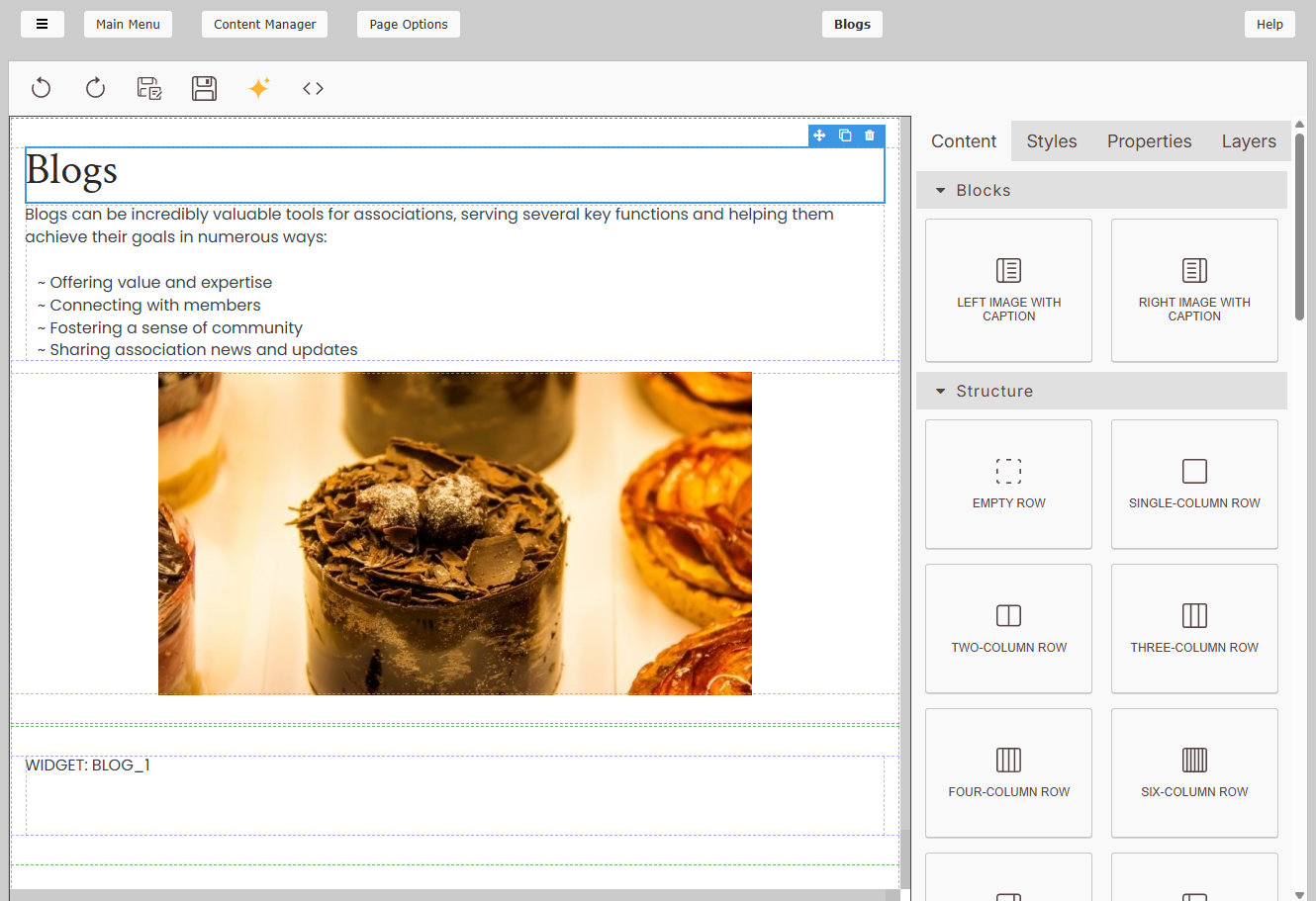Click the intro paragraph about associations

429,225
